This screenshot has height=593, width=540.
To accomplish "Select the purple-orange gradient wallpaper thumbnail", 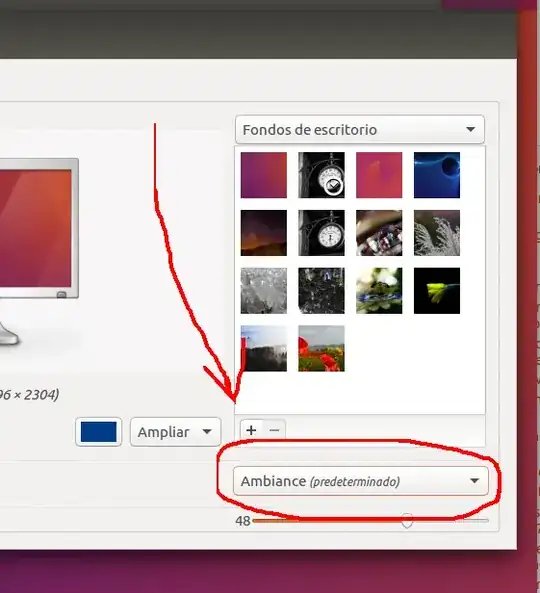I will [x=264, y=175].
